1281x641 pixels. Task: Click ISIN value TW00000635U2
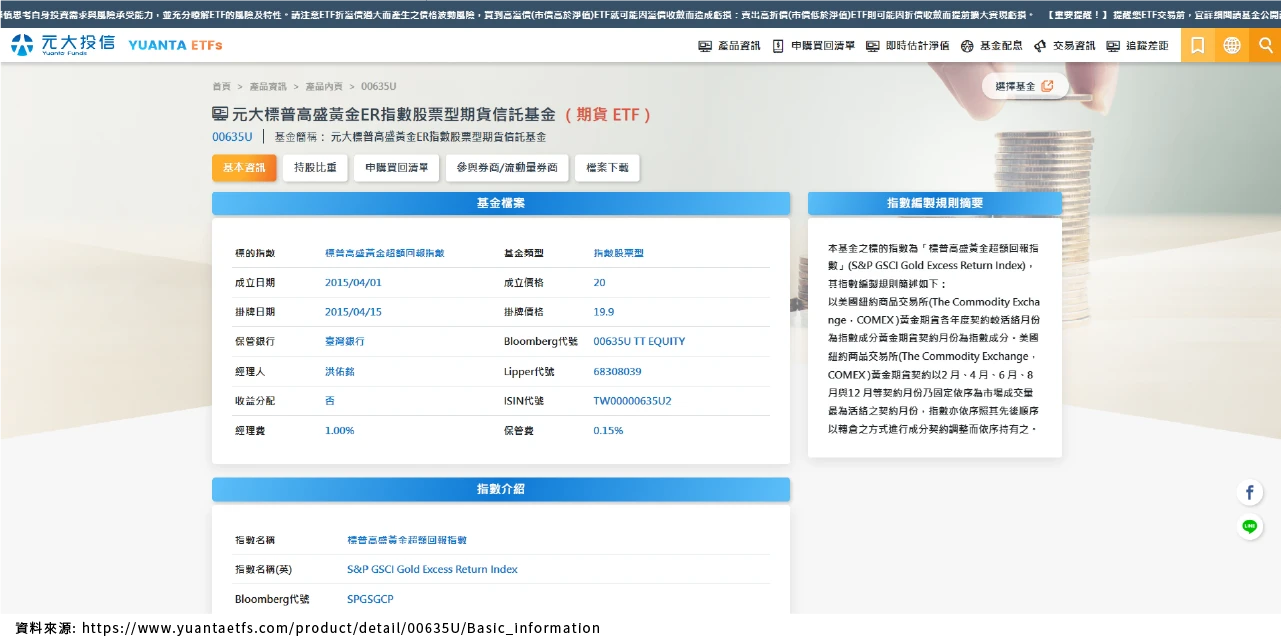coord(632,401)
